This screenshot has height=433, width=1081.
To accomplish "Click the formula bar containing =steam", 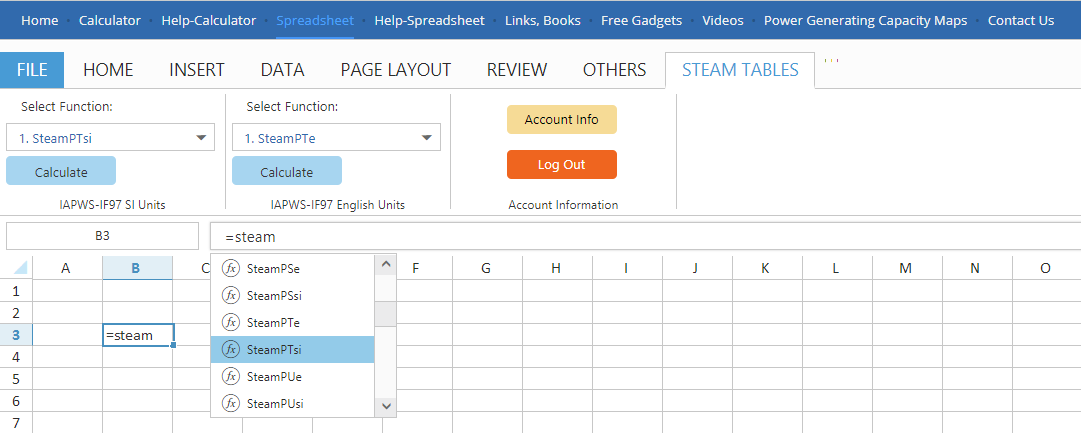I will [x=640, y=237].
